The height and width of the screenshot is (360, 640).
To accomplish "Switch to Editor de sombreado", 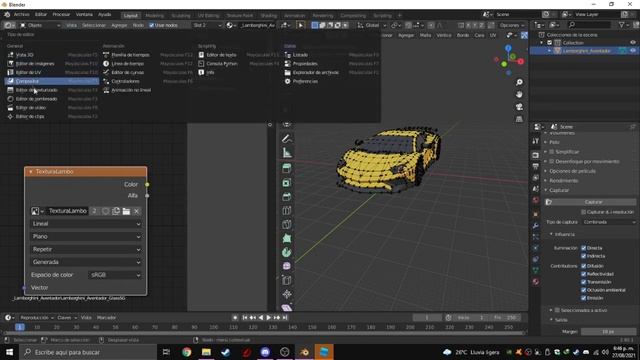I will pyautogui.click(x=36, y=99).
